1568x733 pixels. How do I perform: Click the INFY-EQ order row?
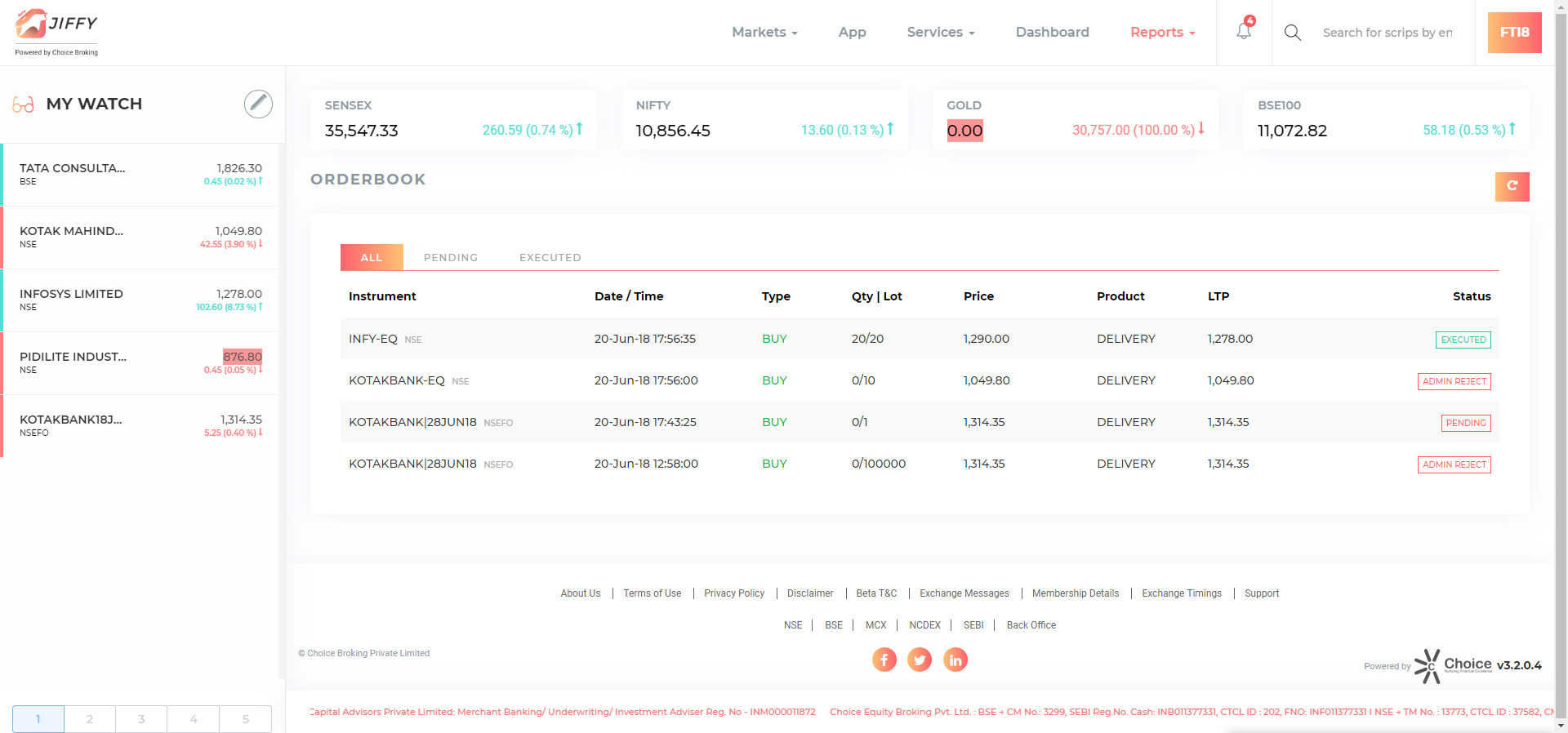coord(920,339)
